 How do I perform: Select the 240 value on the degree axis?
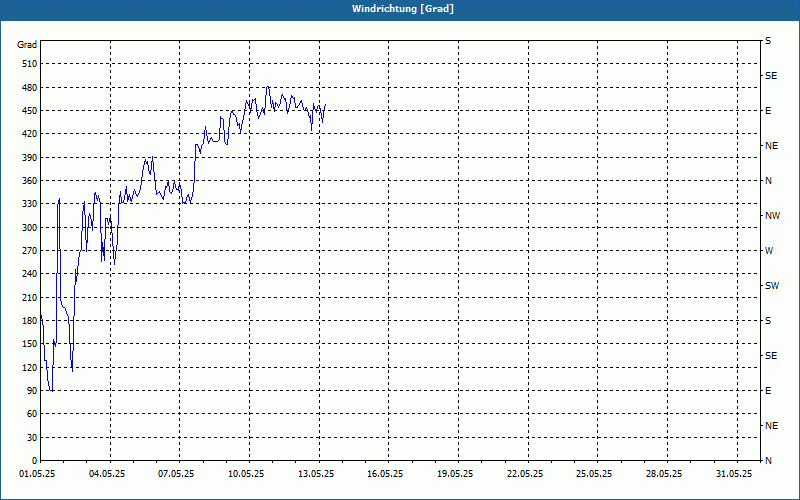[30, 273]
